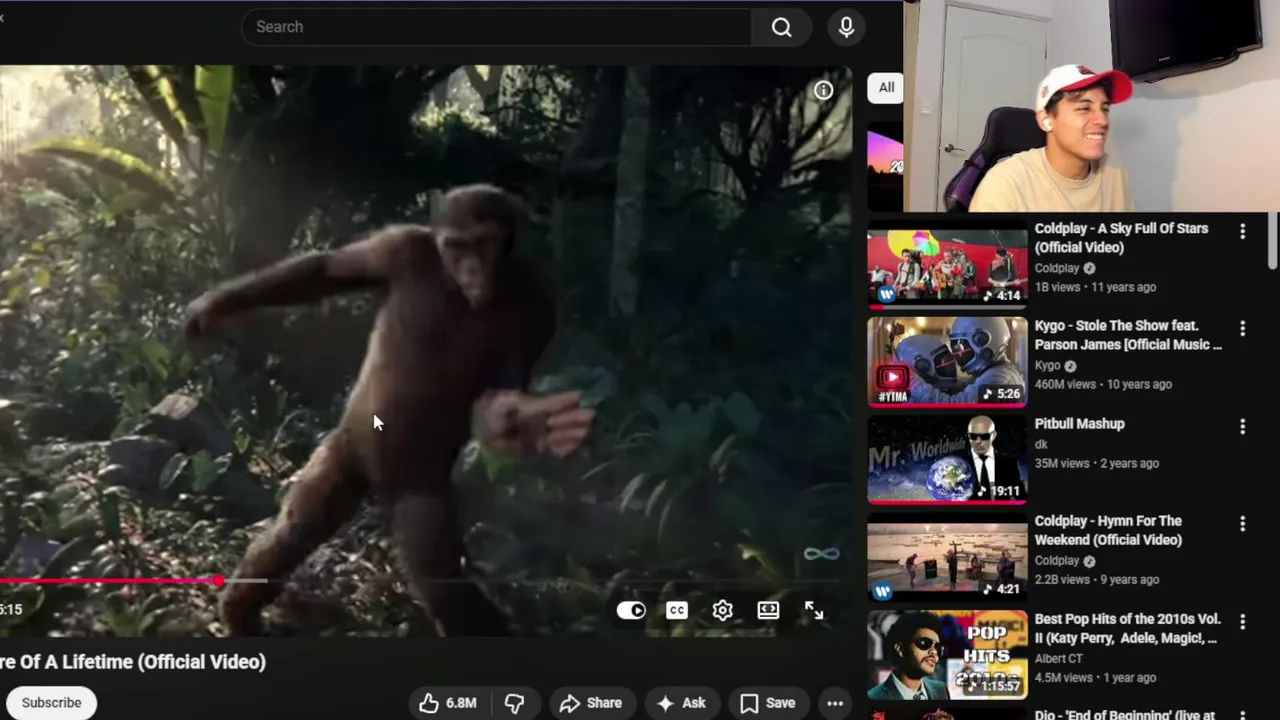Open options for Pitbull Mashup
The width and height of the screenshot is (1280, 720).
1242,427
